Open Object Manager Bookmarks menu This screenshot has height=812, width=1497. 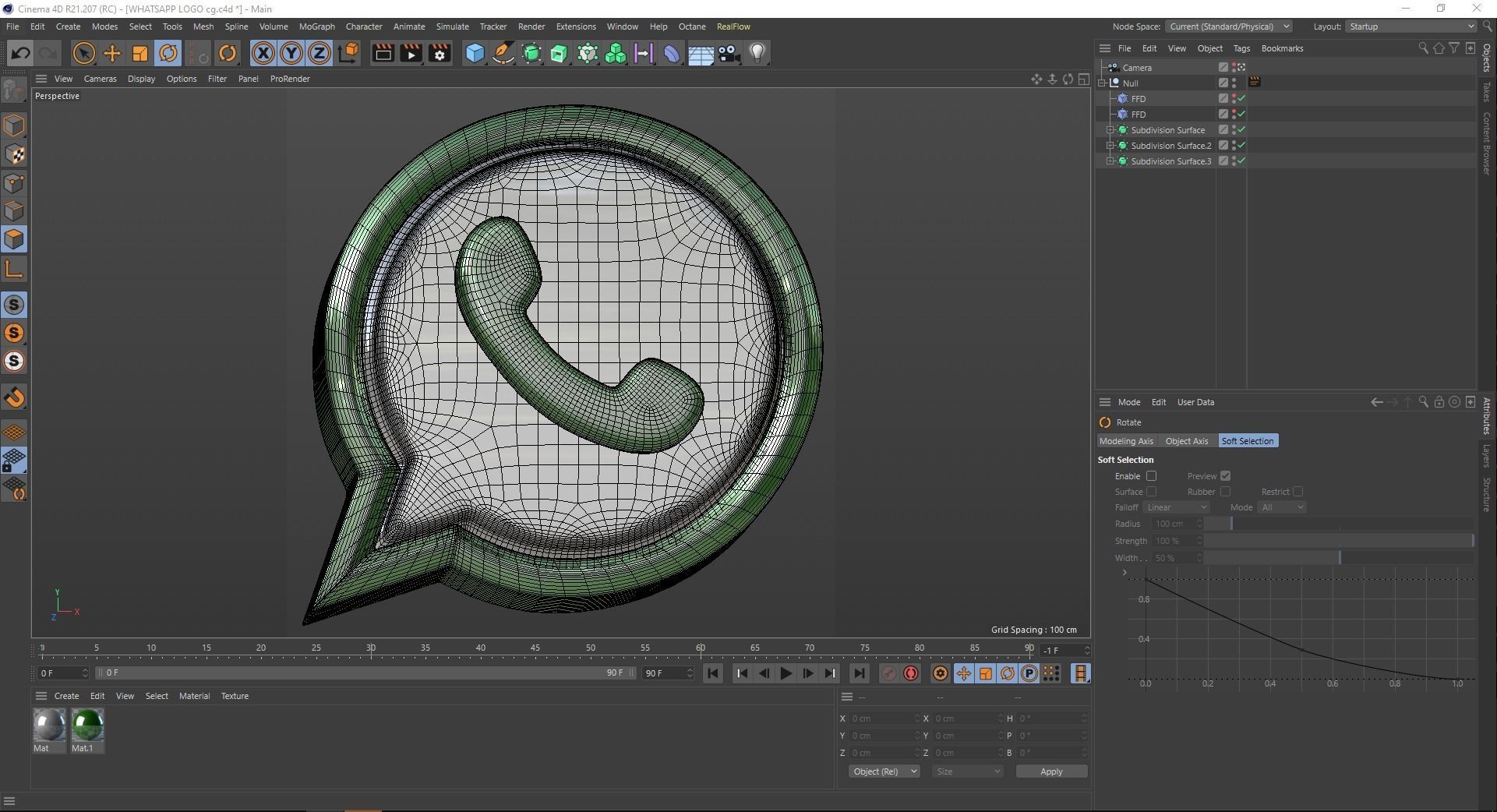coord(1282,48)
